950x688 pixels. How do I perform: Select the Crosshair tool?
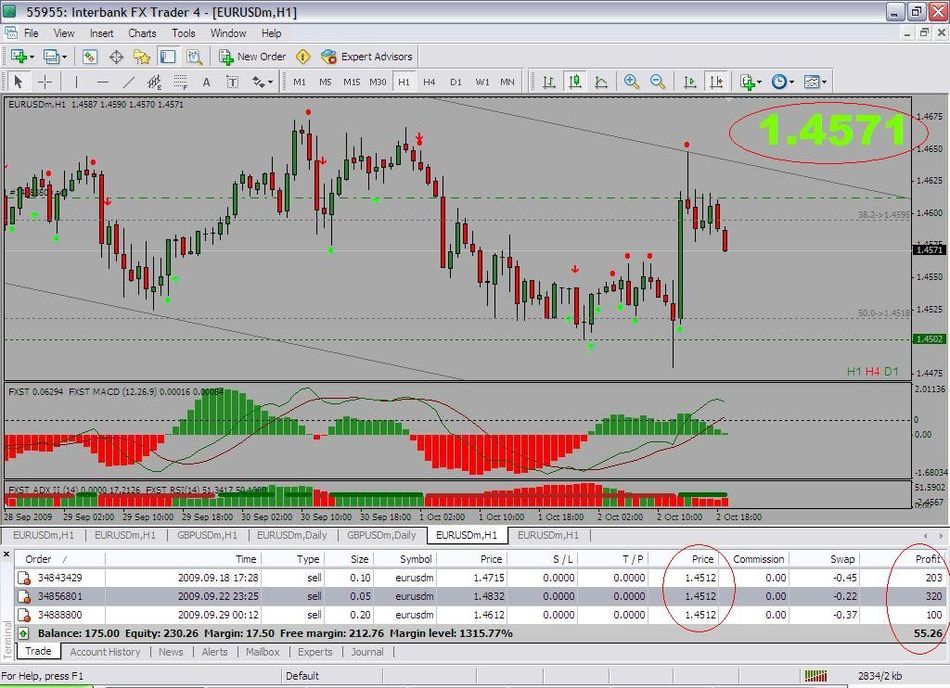[x=45, y=82]
